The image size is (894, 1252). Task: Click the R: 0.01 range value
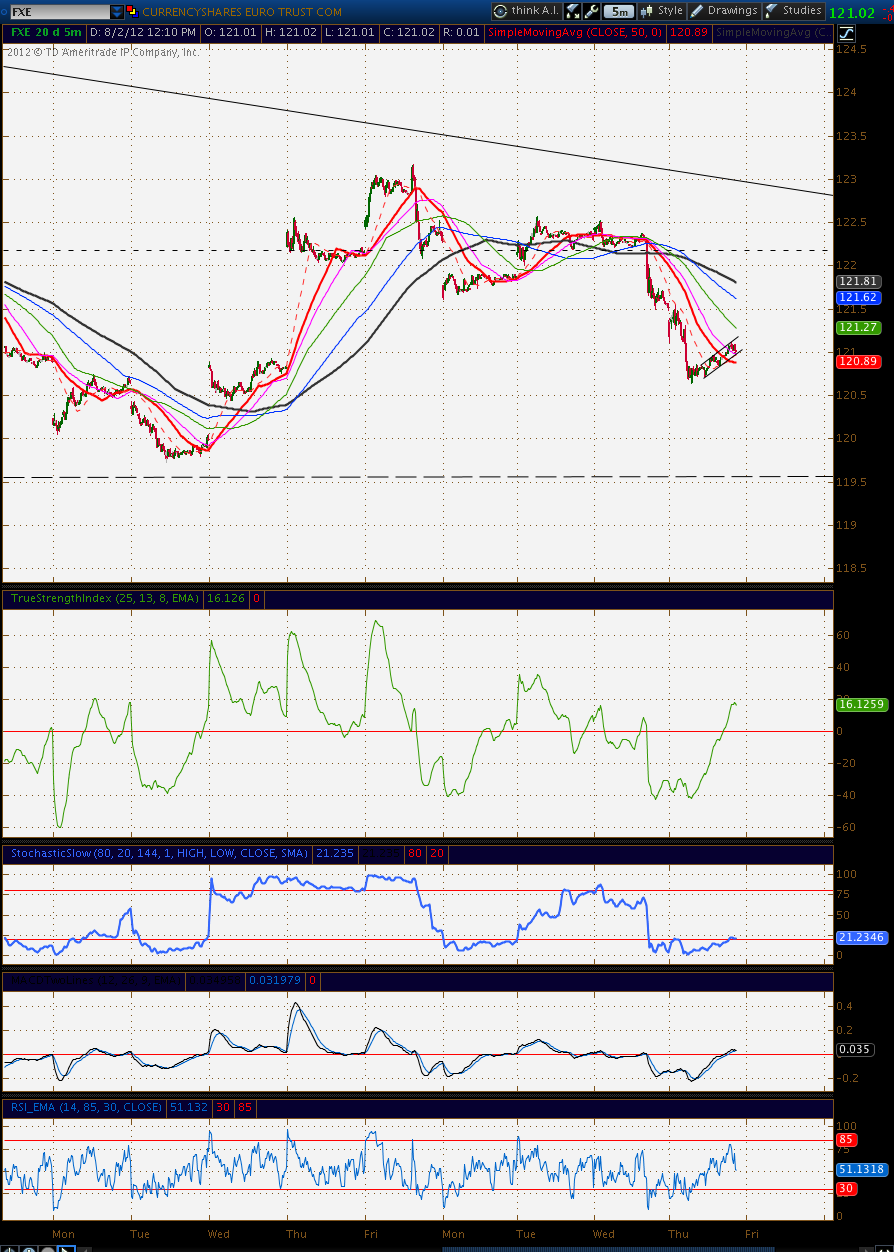[462, 33]
